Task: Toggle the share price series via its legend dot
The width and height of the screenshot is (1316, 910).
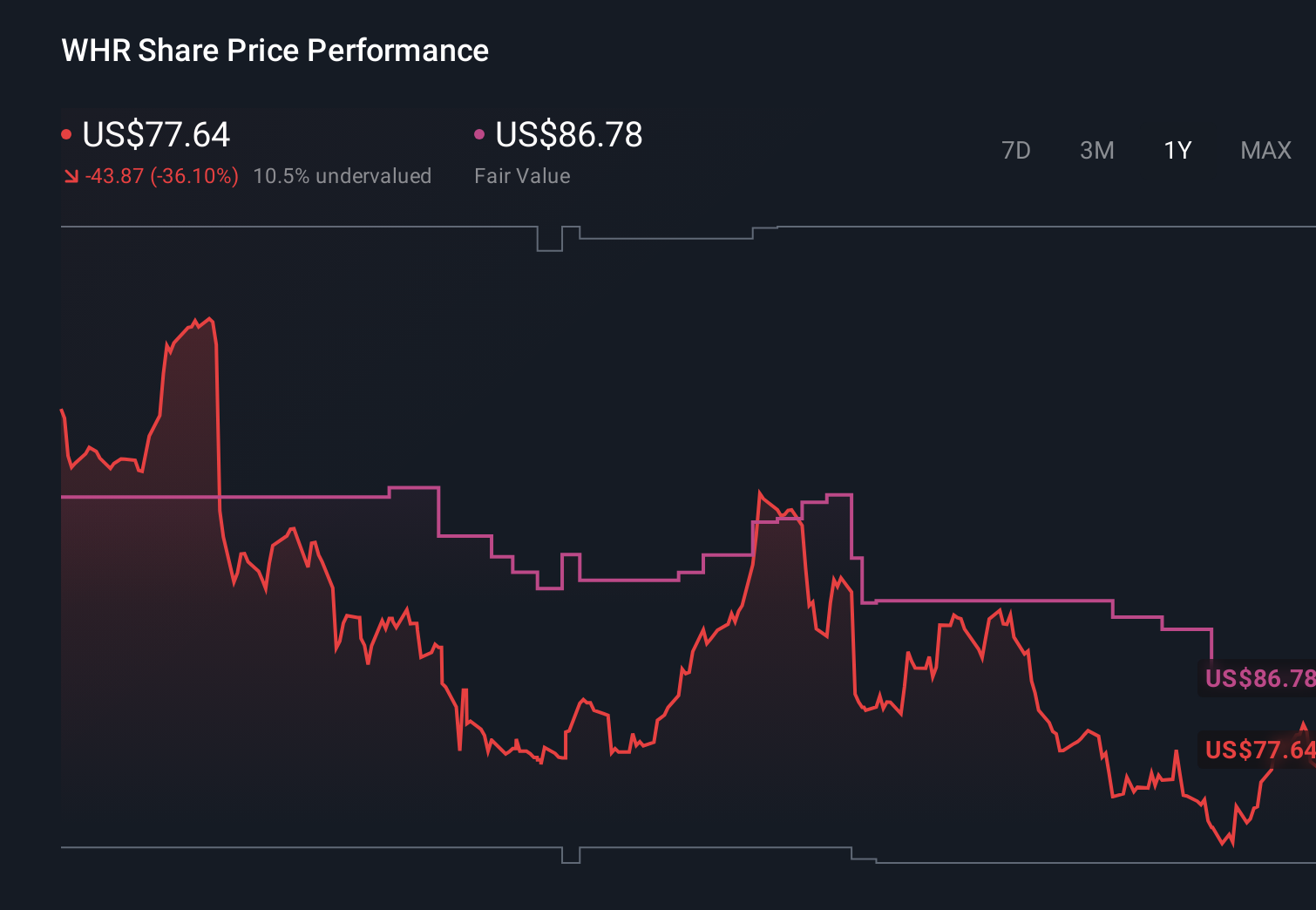Action: pos(66,132)
